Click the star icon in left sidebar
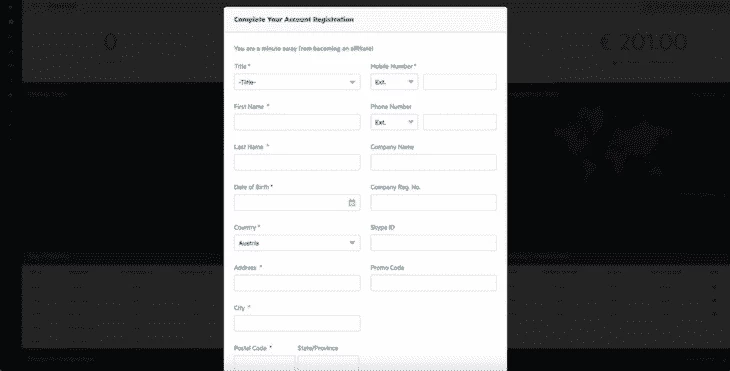 [x=11, y=21]
